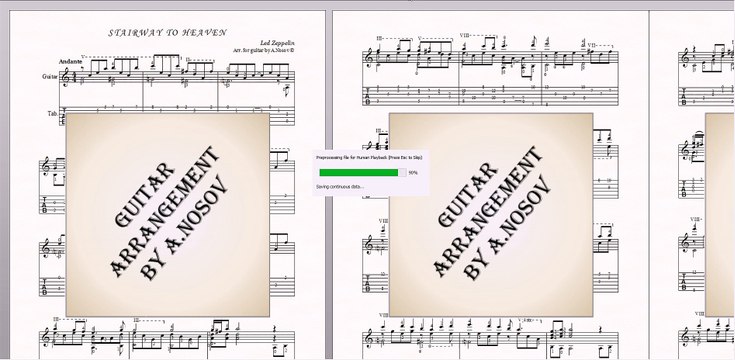This screenshot has width=735, height=360.
Task: Click the "Saving continuous data..." status text
Action: [340, 187]
